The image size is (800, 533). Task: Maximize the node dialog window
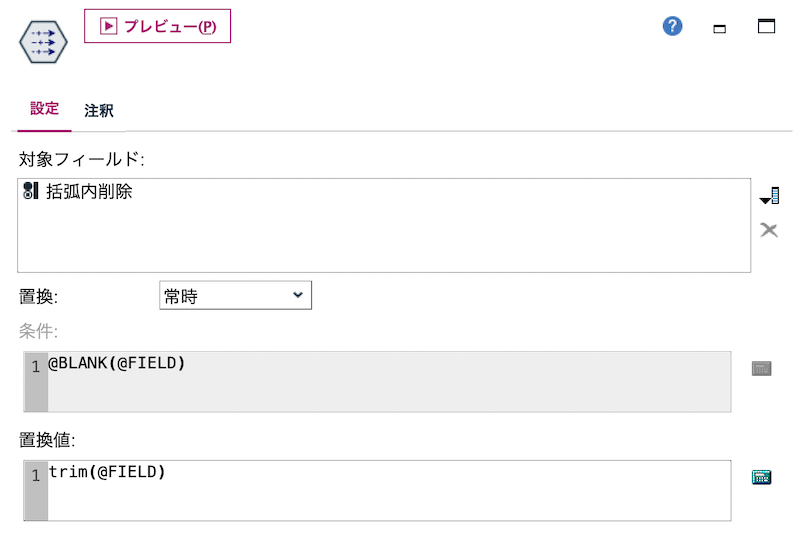click(x=766, y=26)
